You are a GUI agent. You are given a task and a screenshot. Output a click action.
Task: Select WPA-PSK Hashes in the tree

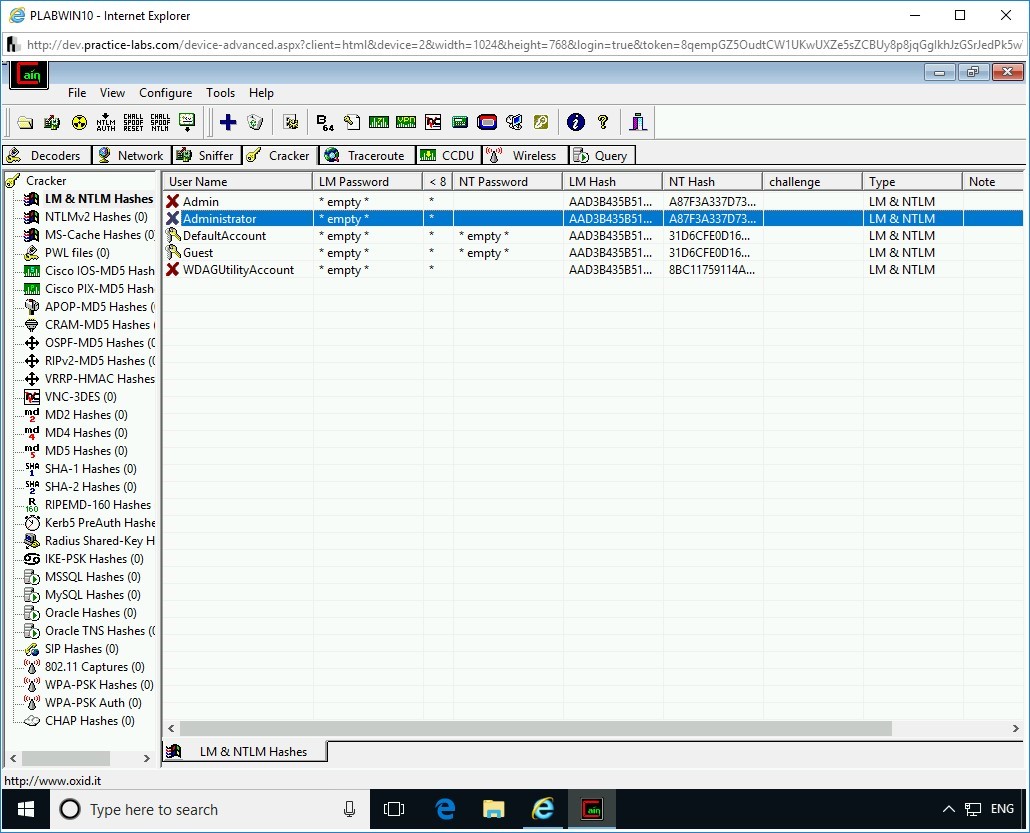(98, 685)
